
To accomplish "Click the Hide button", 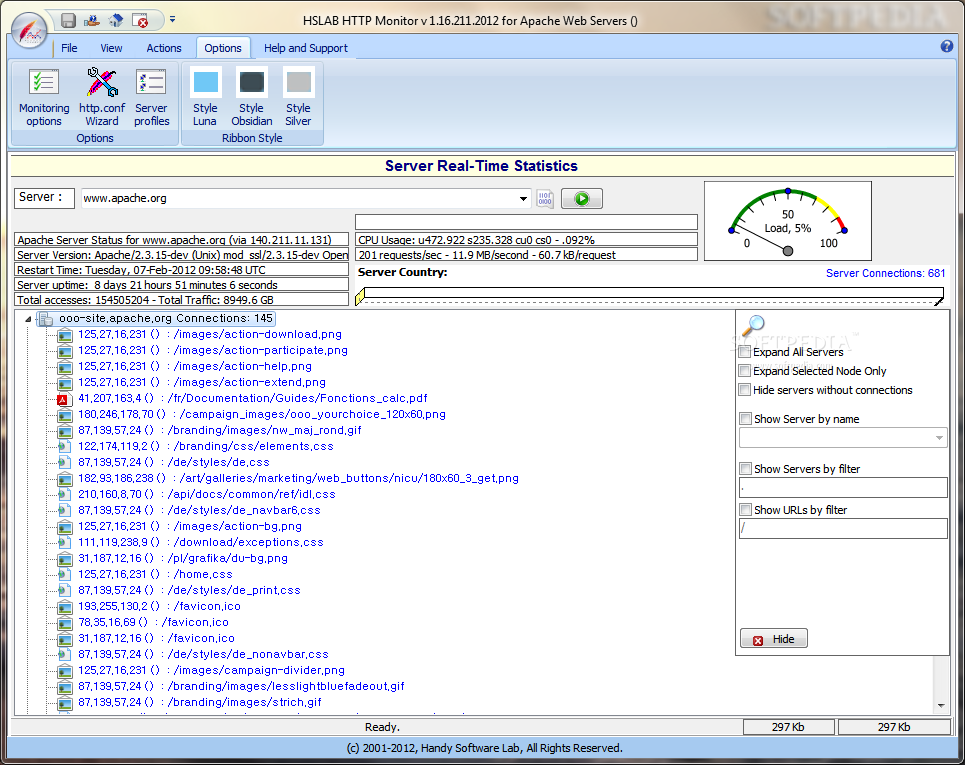I will point(774,639).
